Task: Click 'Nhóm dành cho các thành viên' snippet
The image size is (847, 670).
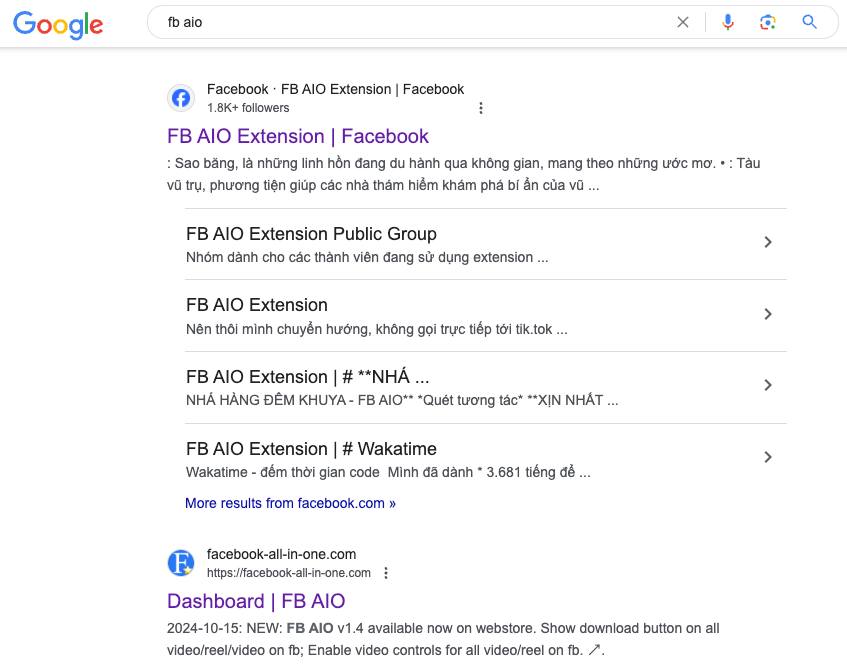Action: tap(367, 257)
